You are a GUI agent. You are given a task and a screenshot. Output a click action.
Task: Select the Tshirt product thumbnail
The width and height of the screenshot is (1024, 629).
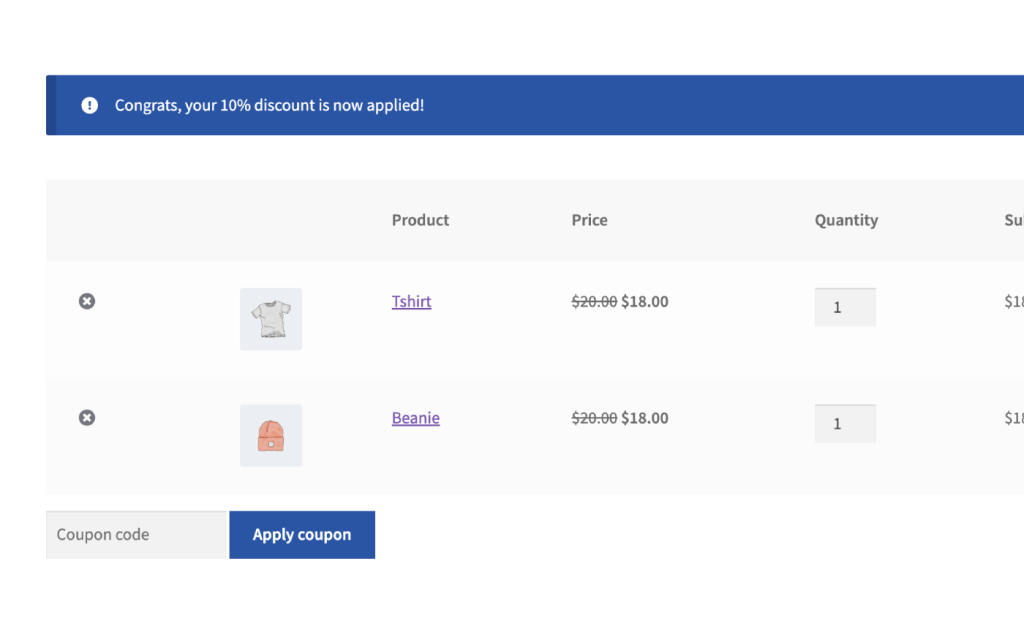[x=270, y=319]
